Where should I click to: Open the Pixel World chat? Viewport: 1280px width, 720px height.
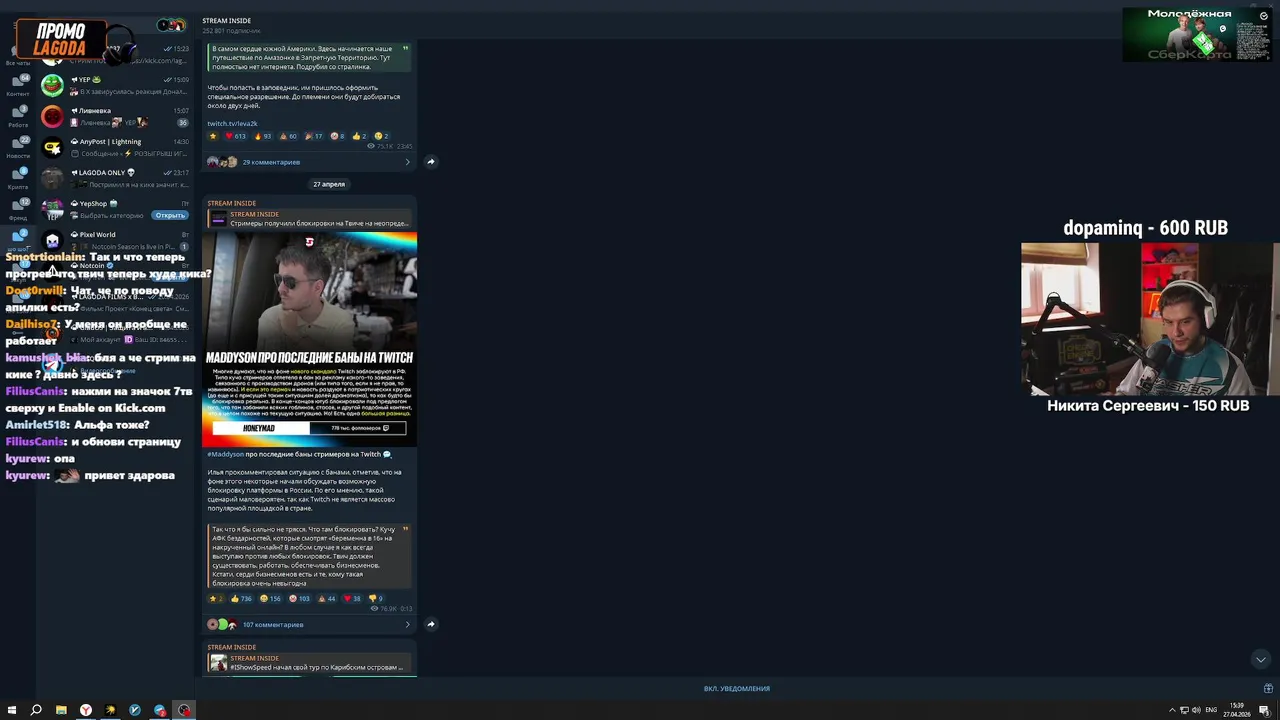[x=115, y=240]
